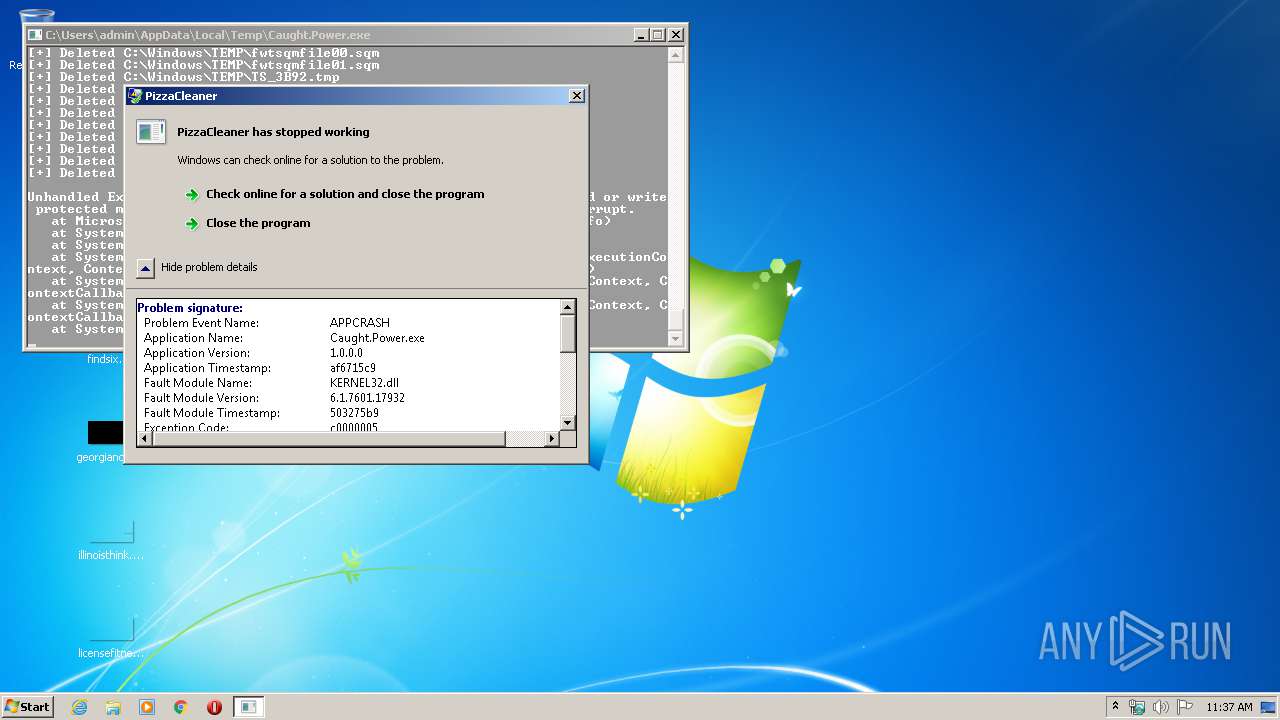
Task: Click the PizzaCleaner application icon in the dialog
Action: 151,131
